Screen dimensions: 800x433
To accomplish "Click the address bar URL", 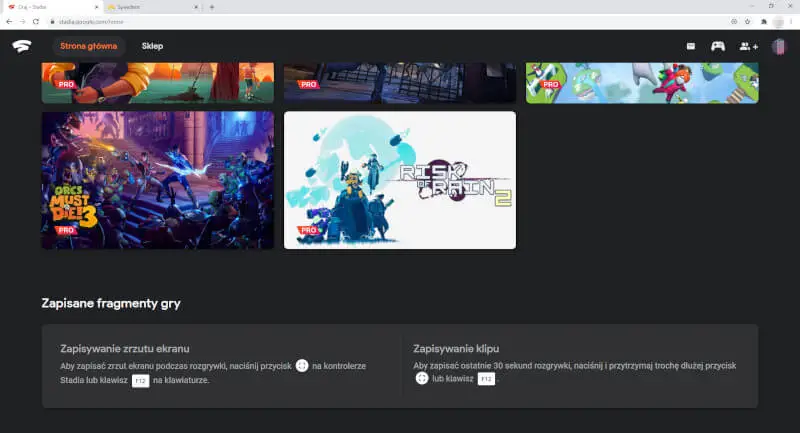I will point(91,22).
